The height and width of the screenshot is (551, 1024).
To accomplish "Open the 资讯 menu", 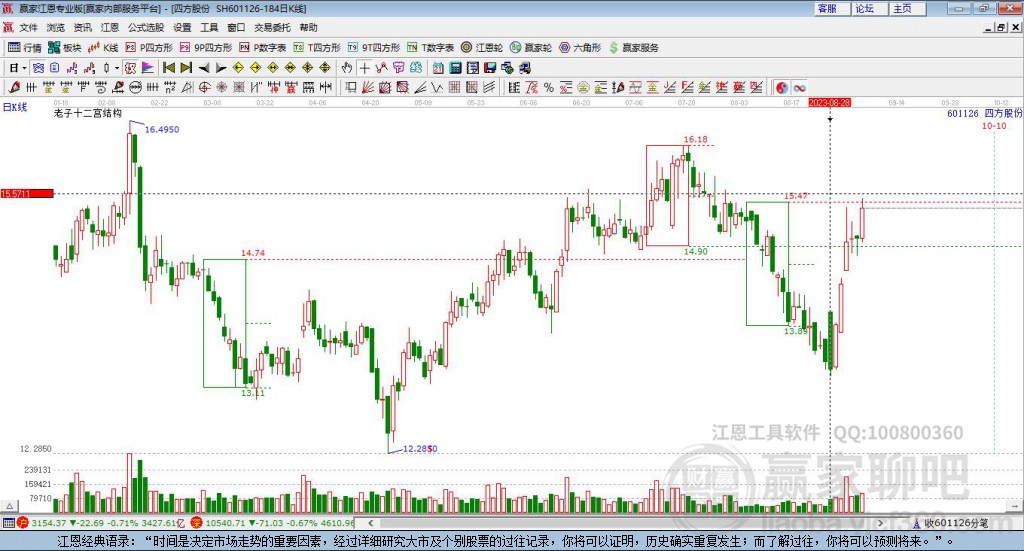I will click(82, 27).
